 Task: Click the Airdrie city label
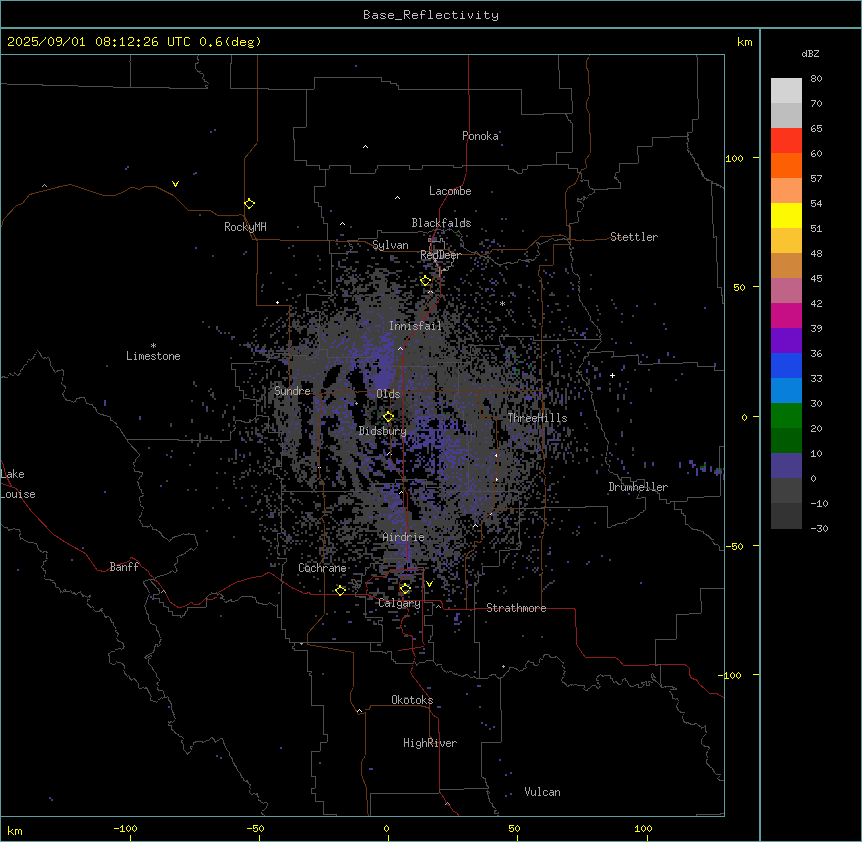tap(403, 537)
